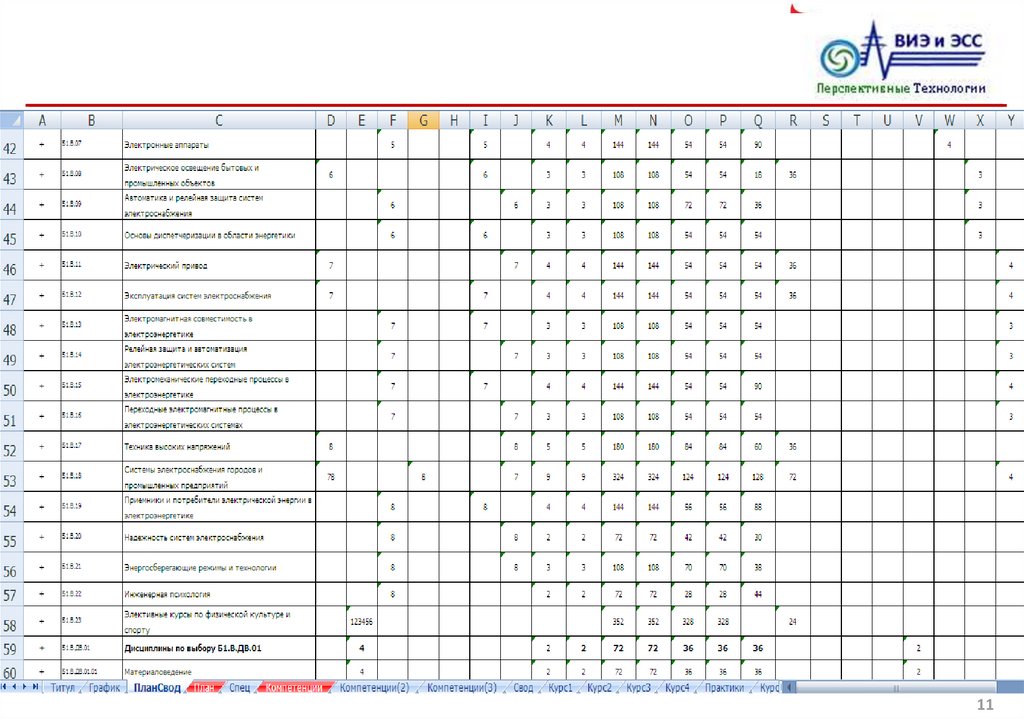Open the Курс4 sheet tab
This screenshot has height=719, width=1024.
677,688
